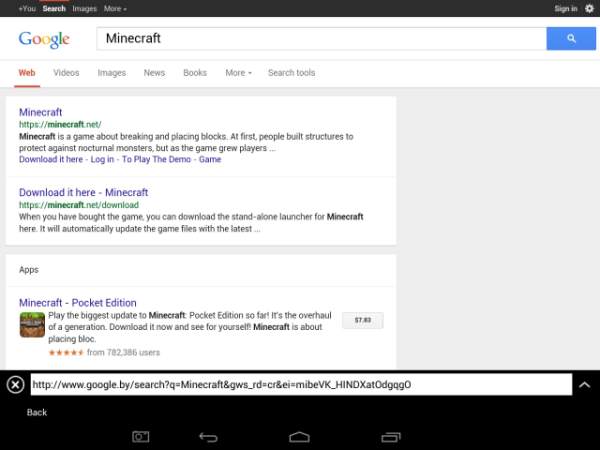This screenshot has height=450, width=600.
Task: Focus the google.by URL address field
Action: (301, 385)
